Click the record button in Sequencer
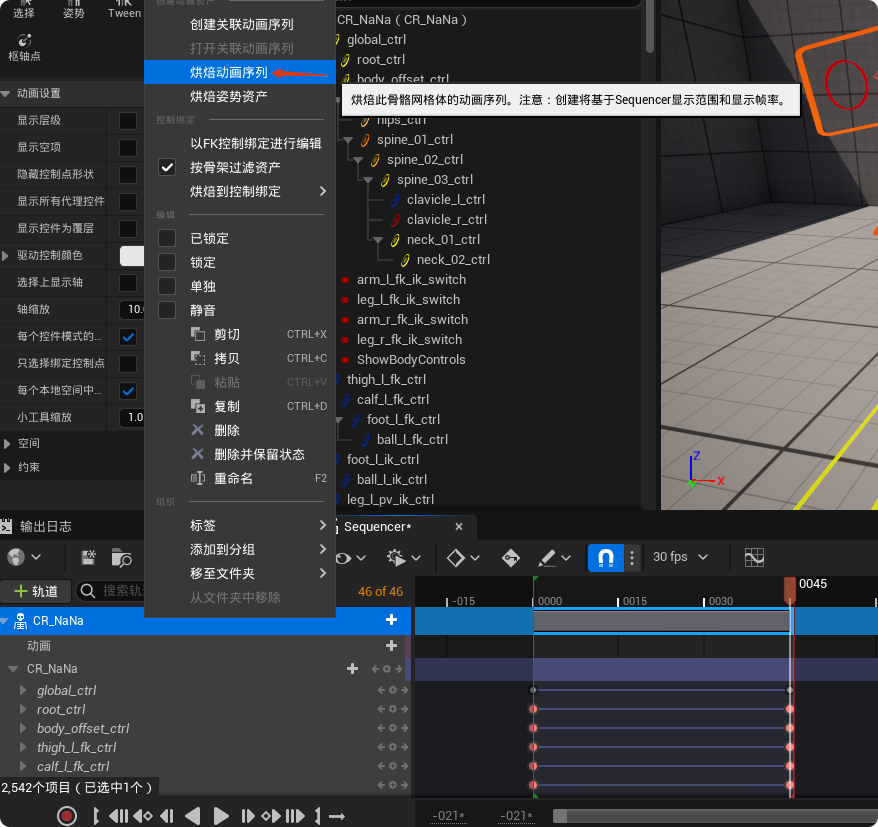Screen dimensions: 878x827 click(x=67, y=815)
